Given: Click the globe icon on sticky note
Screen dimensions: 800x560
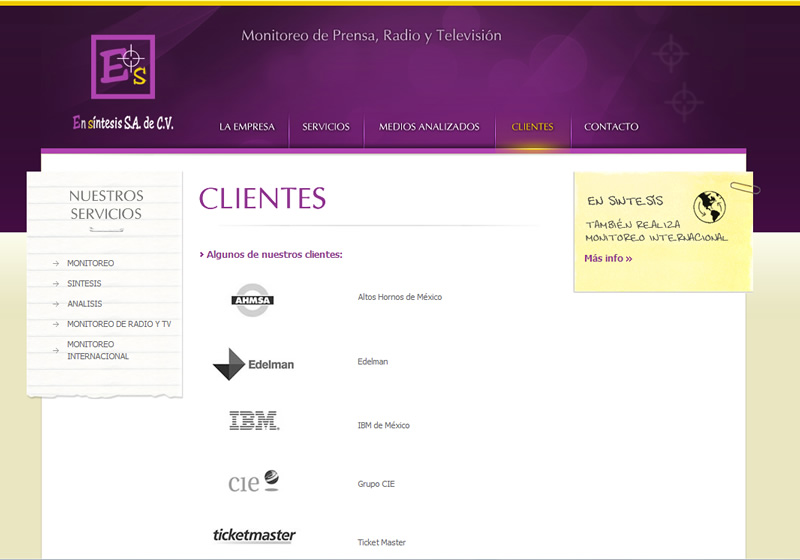Looking at the screenshot, I should click(709, 206).
